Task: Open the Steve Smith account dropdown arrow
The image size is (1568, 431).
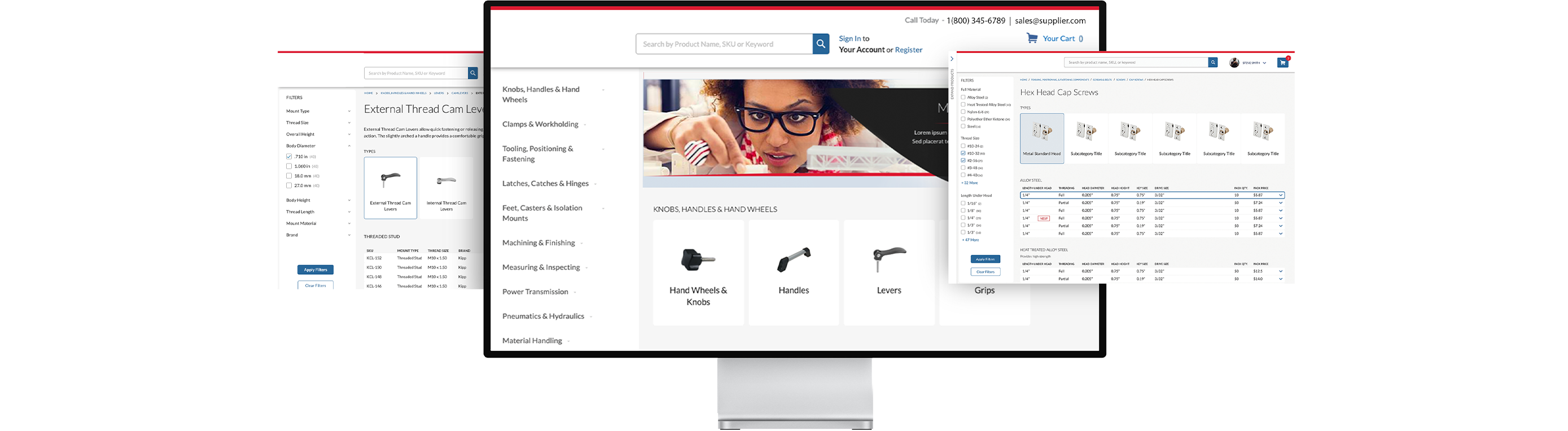Action: [x=1264, y=63]
